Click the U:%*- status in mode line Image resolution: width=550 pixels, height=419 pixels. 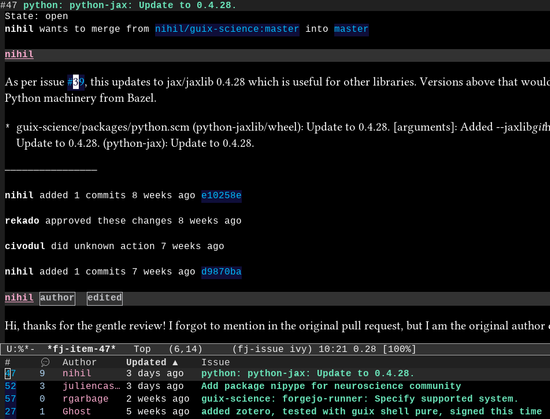tap(21, 349)
